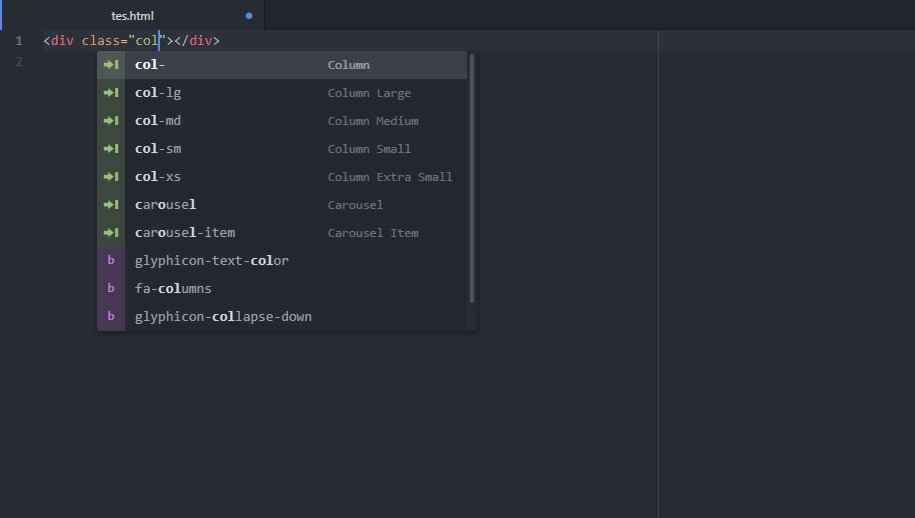Place cursor in the closing </div> tag

tap(197, 41)
